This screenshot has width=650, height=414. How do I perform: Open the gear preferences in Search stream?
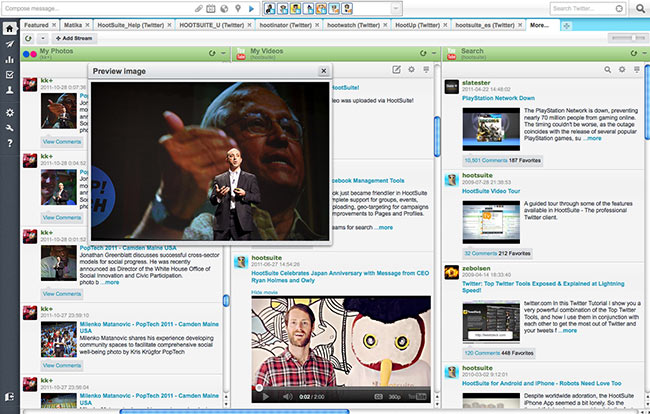(622, 70)
